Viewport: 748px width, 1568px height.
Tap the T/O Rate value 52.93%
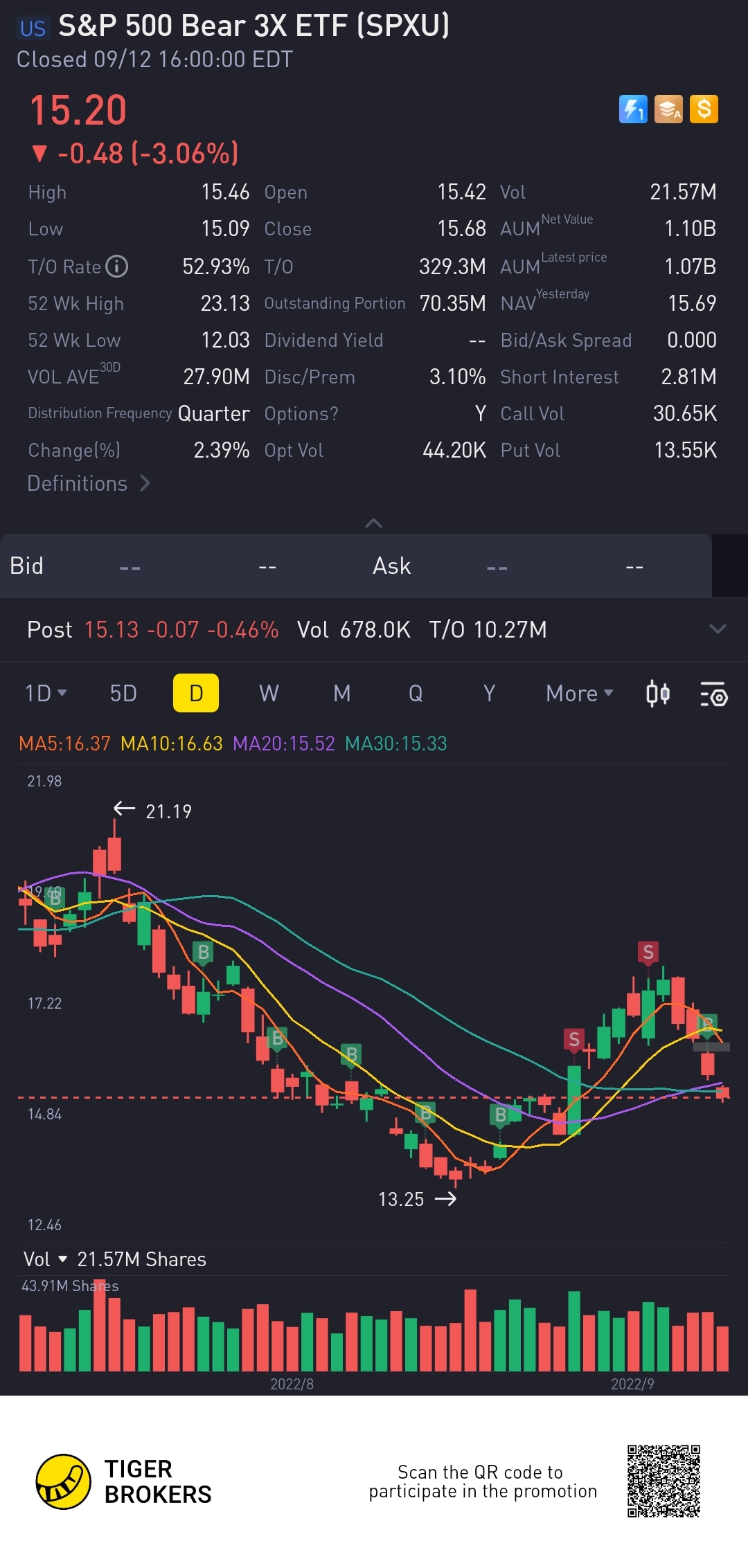click(215, 267)
